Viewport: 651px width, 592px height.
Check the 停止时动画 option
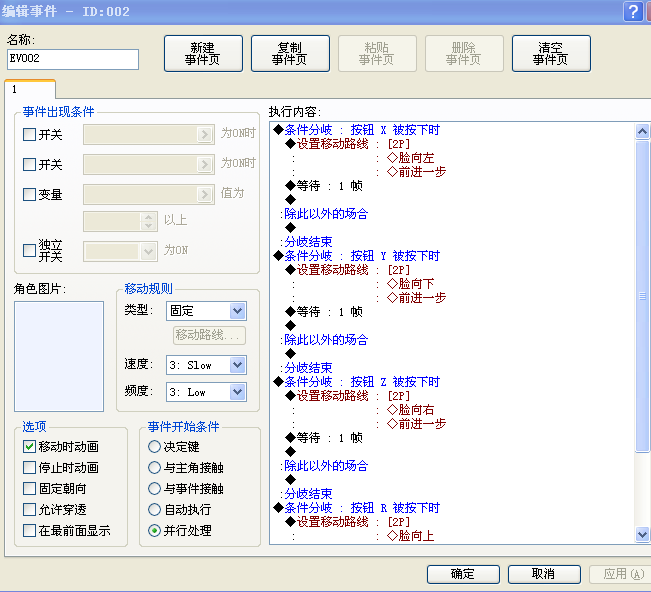click(29, 467)
